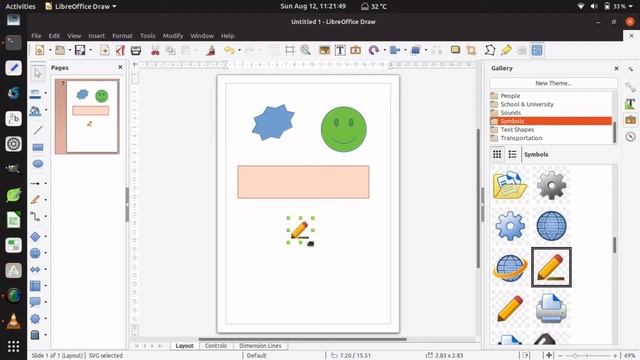Toggle Show Draw Functions pencil icon

506,50
